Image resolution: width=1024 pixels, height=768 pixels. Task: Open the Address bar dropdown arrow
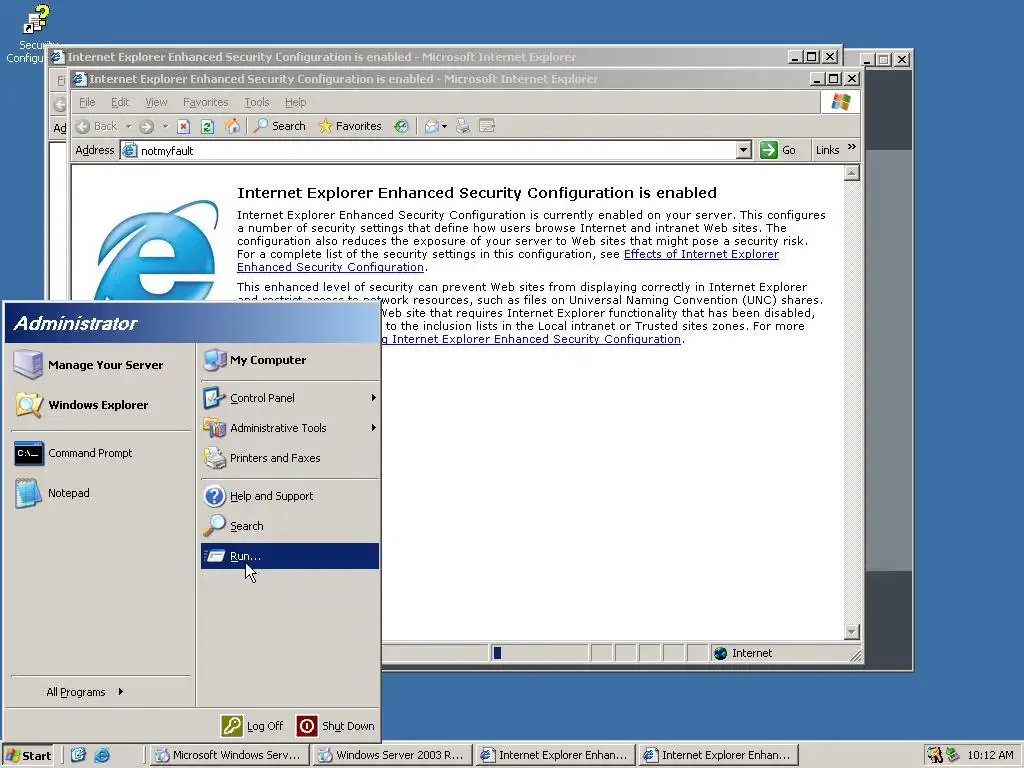click(x=743, y=150)
